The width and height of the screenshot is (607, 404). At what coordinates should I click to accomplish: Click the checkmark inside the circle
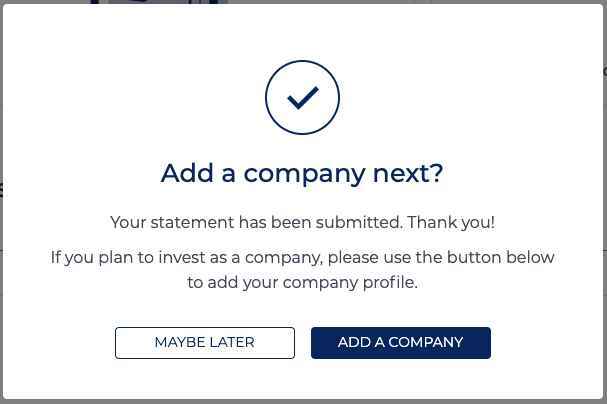(303, 98)
